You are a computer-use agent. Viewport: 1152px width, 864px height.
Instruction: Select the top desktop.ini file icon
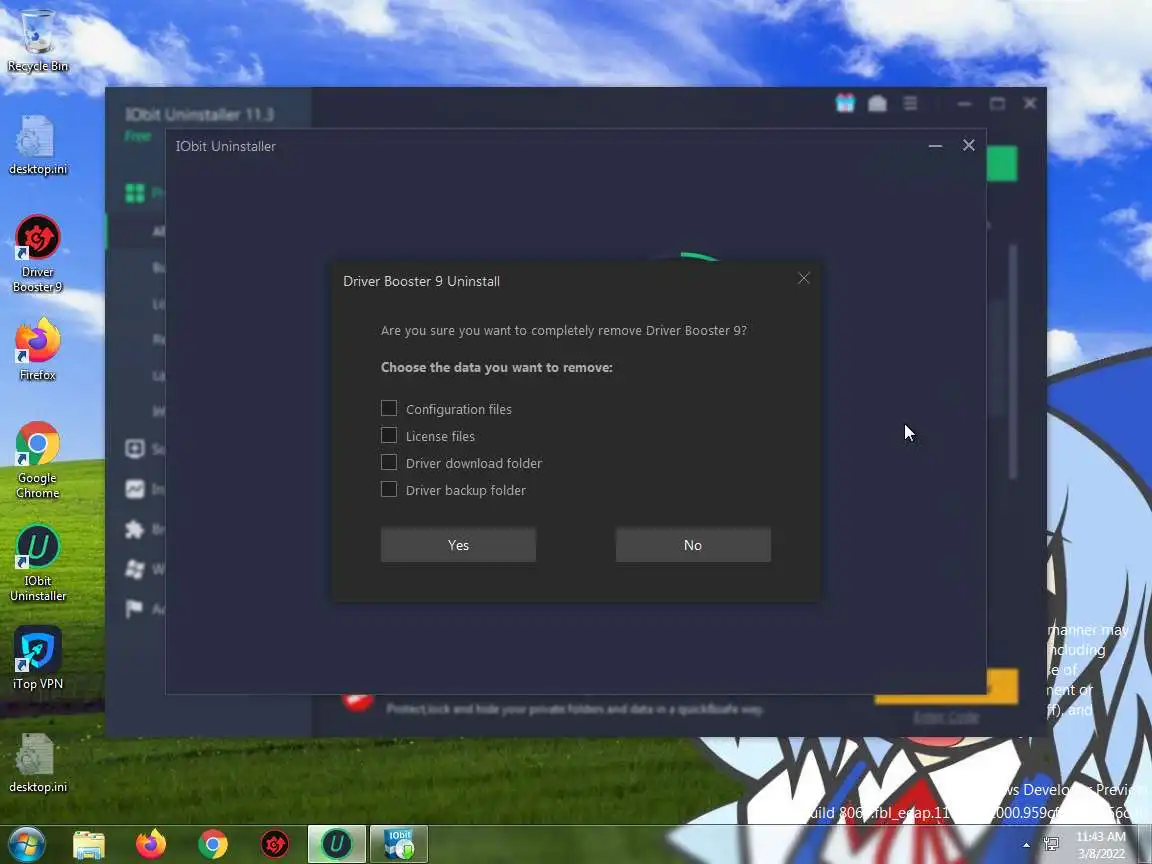pos(37,145)
